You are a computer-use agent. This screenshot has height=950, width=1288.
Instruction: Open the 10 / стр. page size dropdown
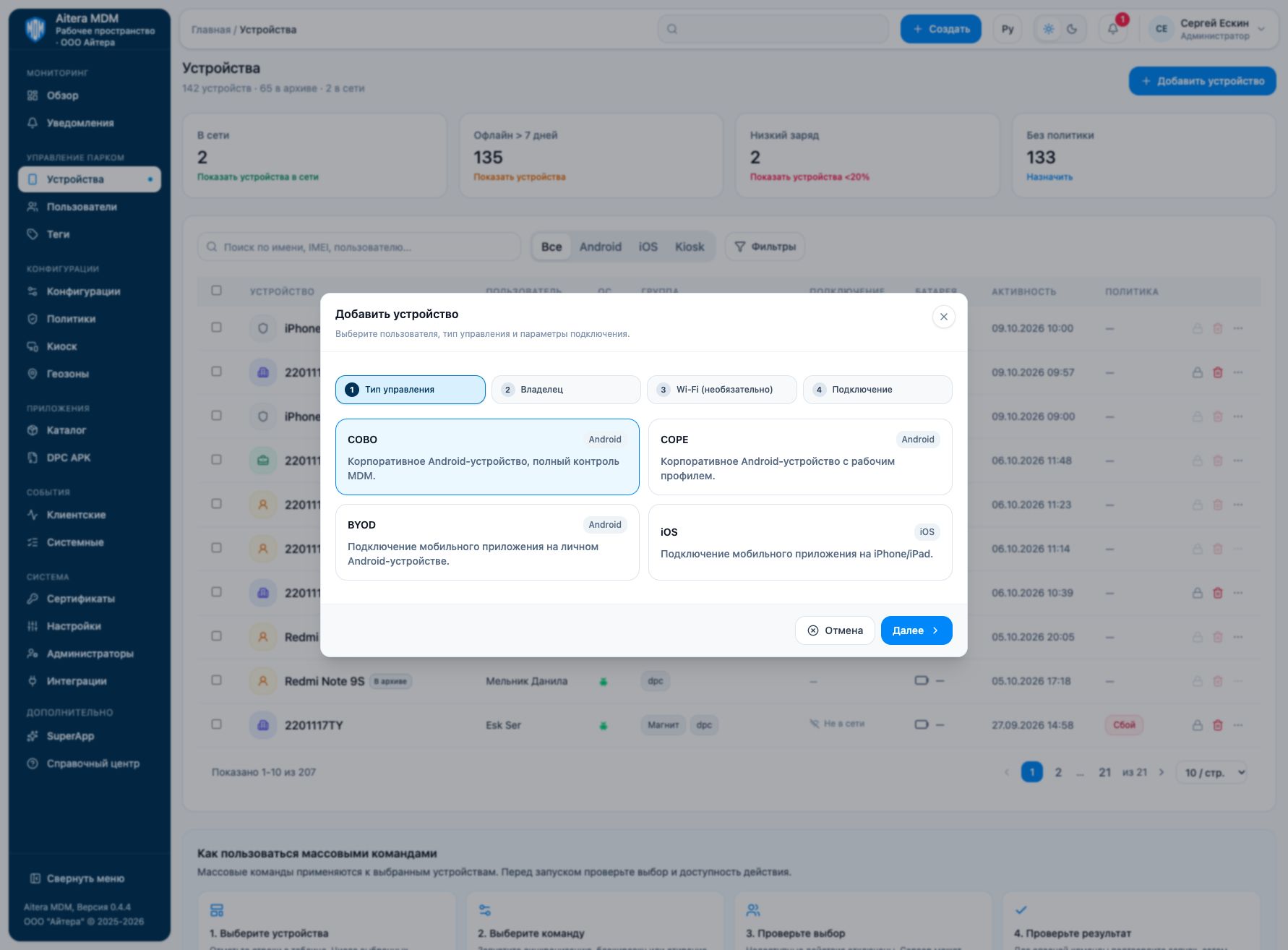tap(1211, 772)
